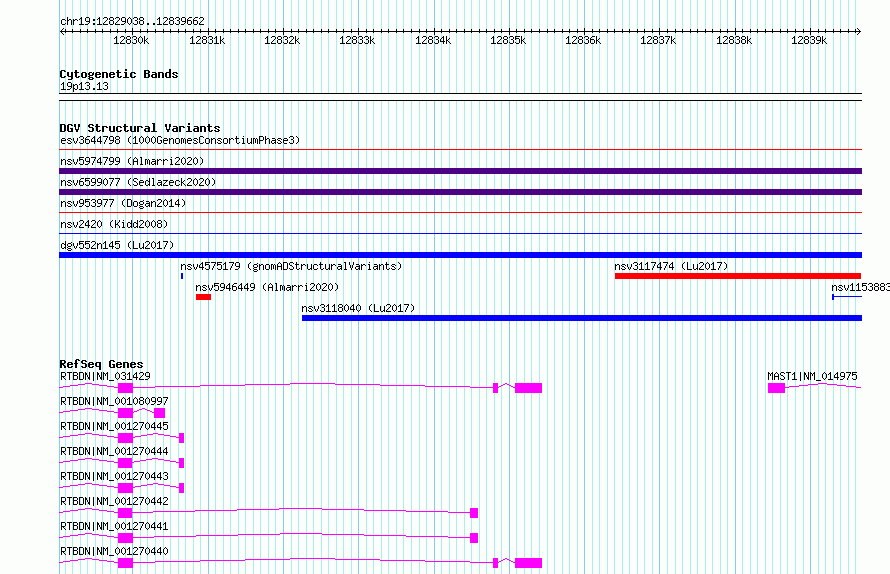Click the 12839k ruler tick label
This screenshot has height=574, width=890.
[x=809, y=40]
